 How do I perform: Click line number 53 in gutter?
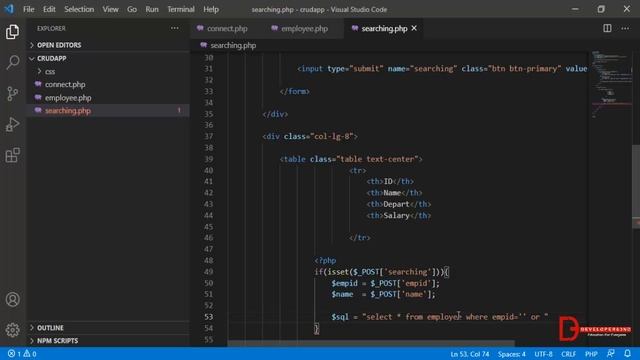point(209,317)
